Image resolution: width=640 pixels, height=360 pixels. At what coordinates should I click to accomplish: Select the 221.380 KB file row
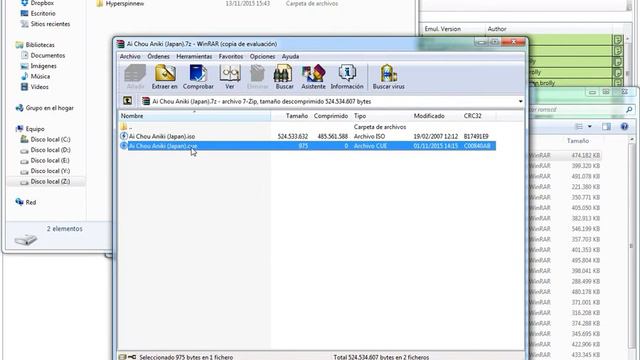point(566,187)
